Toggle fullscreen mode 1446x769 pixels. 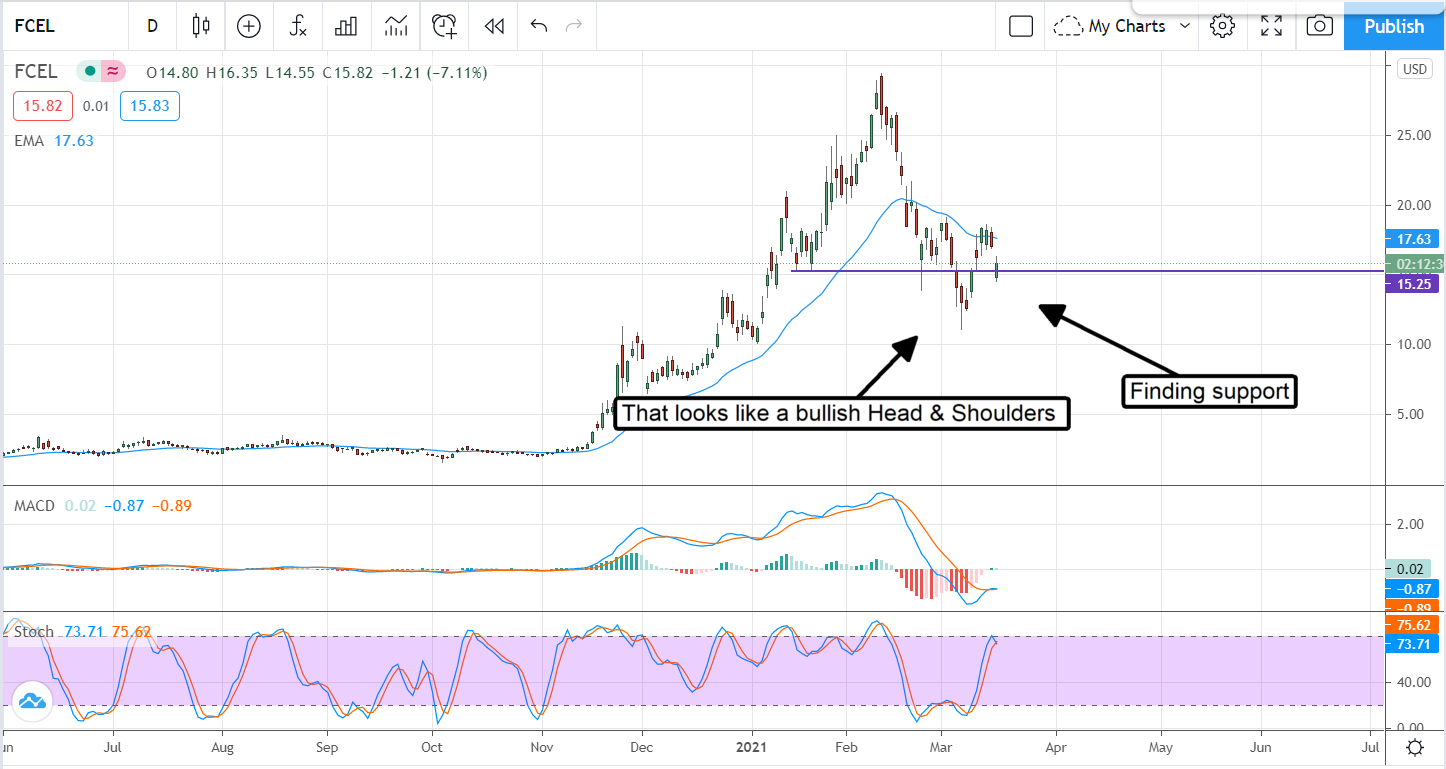[1271, 26]
